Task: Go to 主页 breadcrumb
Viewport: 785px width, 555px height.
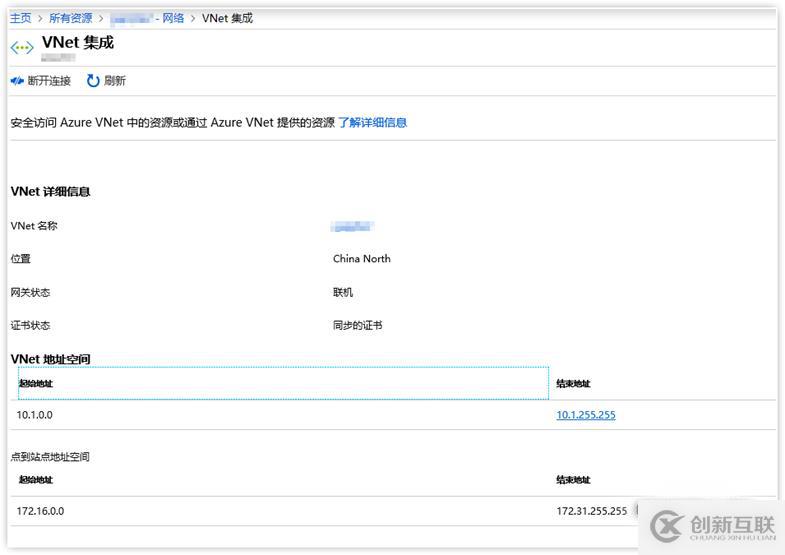Action: pyautogui.click(x=21, y=19)
